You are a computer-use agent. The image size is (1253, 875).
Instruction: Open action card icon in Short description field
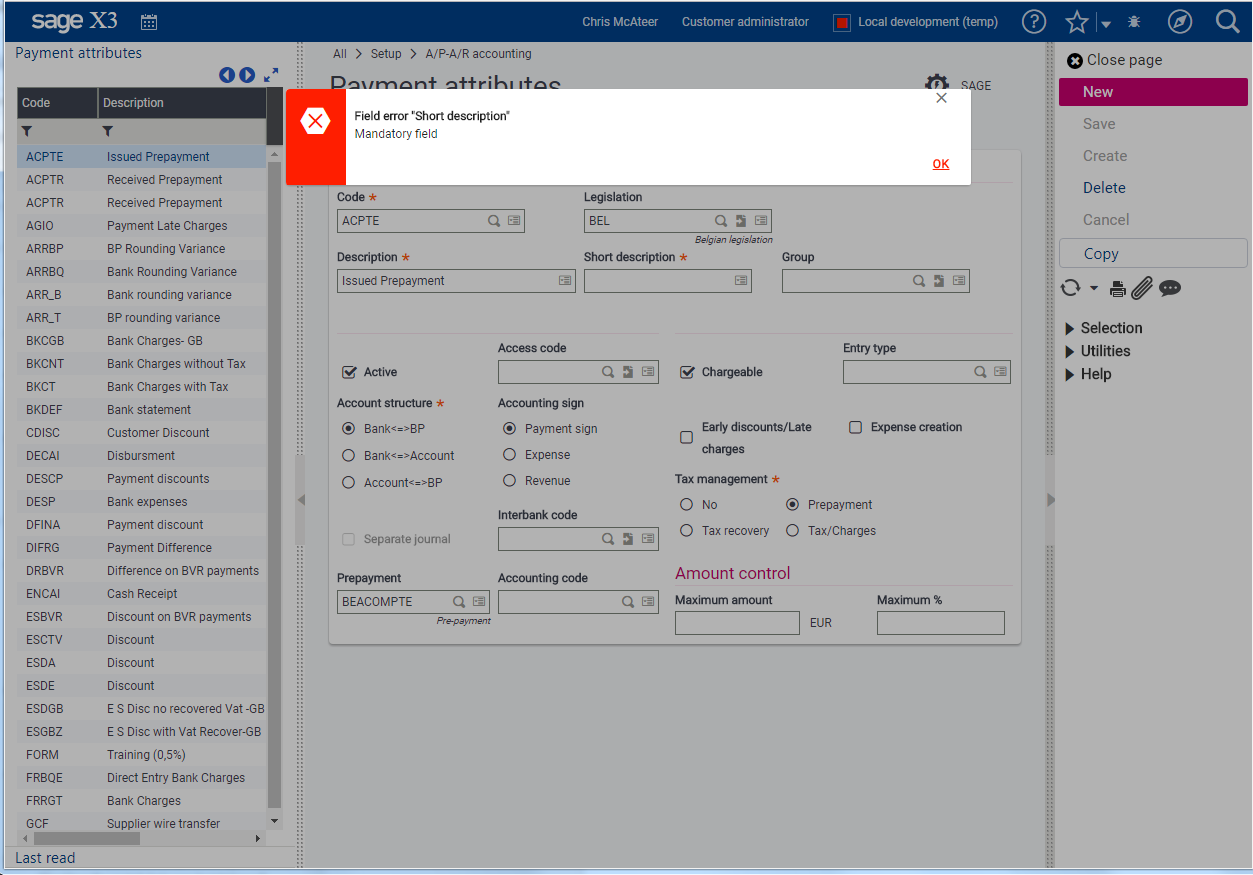(x=741, y=281)
